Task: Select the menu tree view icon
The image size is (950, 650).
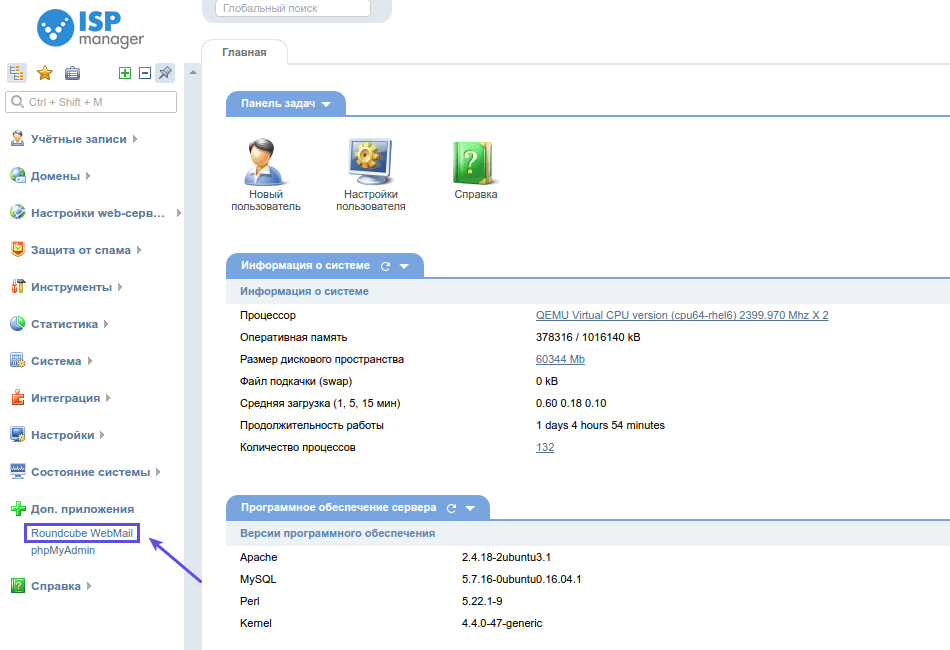Action: click(x=17, y=73)
